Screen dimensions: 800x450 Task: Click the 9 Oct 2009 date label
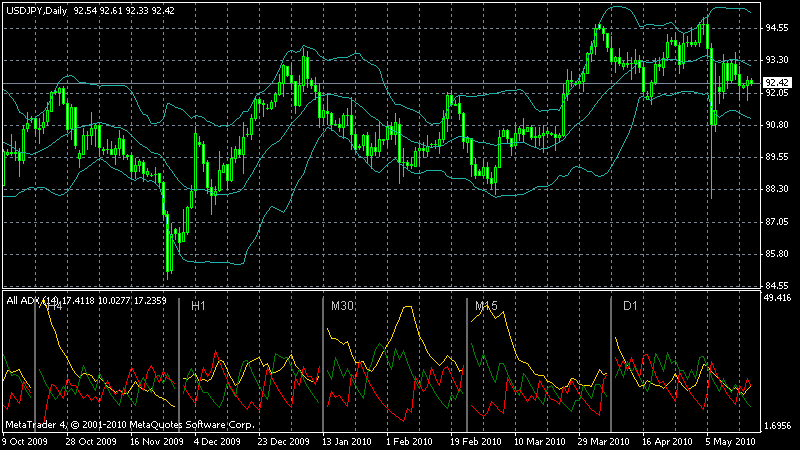pyautogui.click(x=24, y=441)
